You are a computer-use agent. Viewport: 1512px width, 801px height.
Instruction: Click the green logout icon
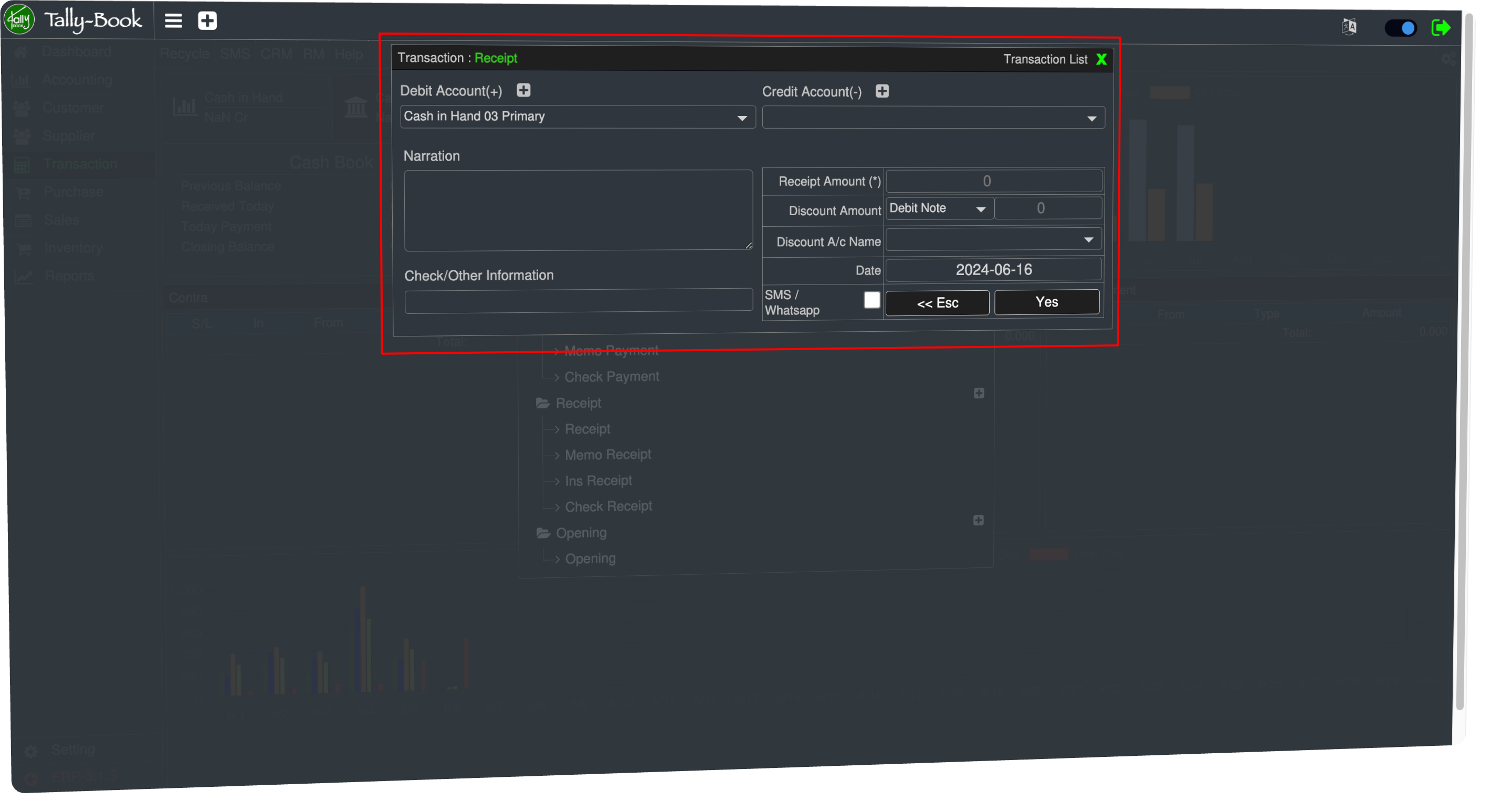click(x=1441, y=28)
